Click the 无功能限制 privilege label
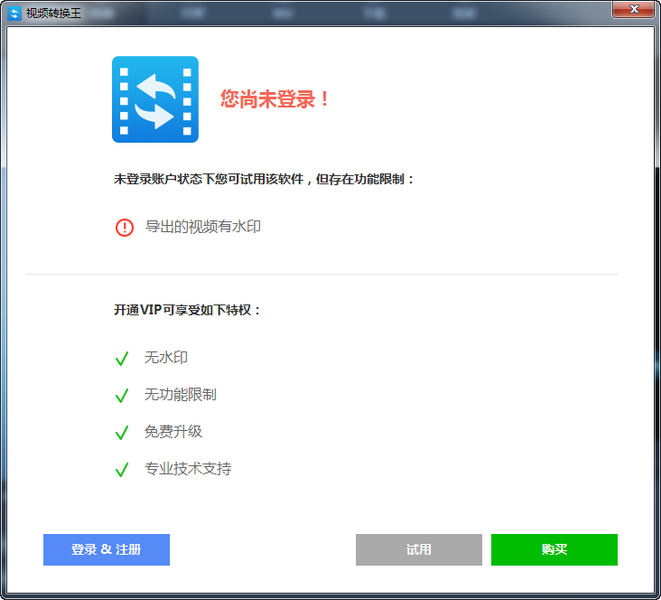This screenshot has width=661, height=600. (x=180, y=394)
